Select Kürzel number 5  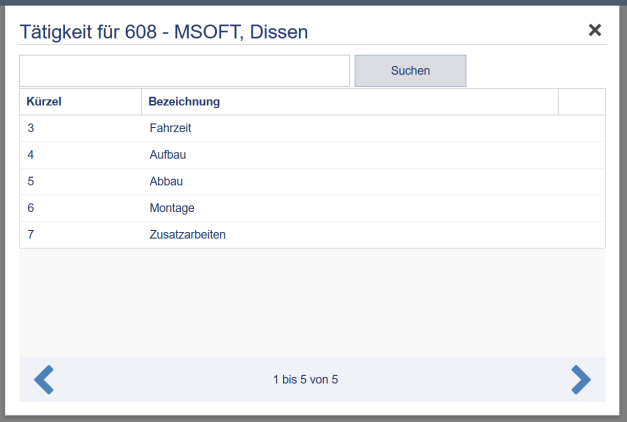(x=31, y=182)
